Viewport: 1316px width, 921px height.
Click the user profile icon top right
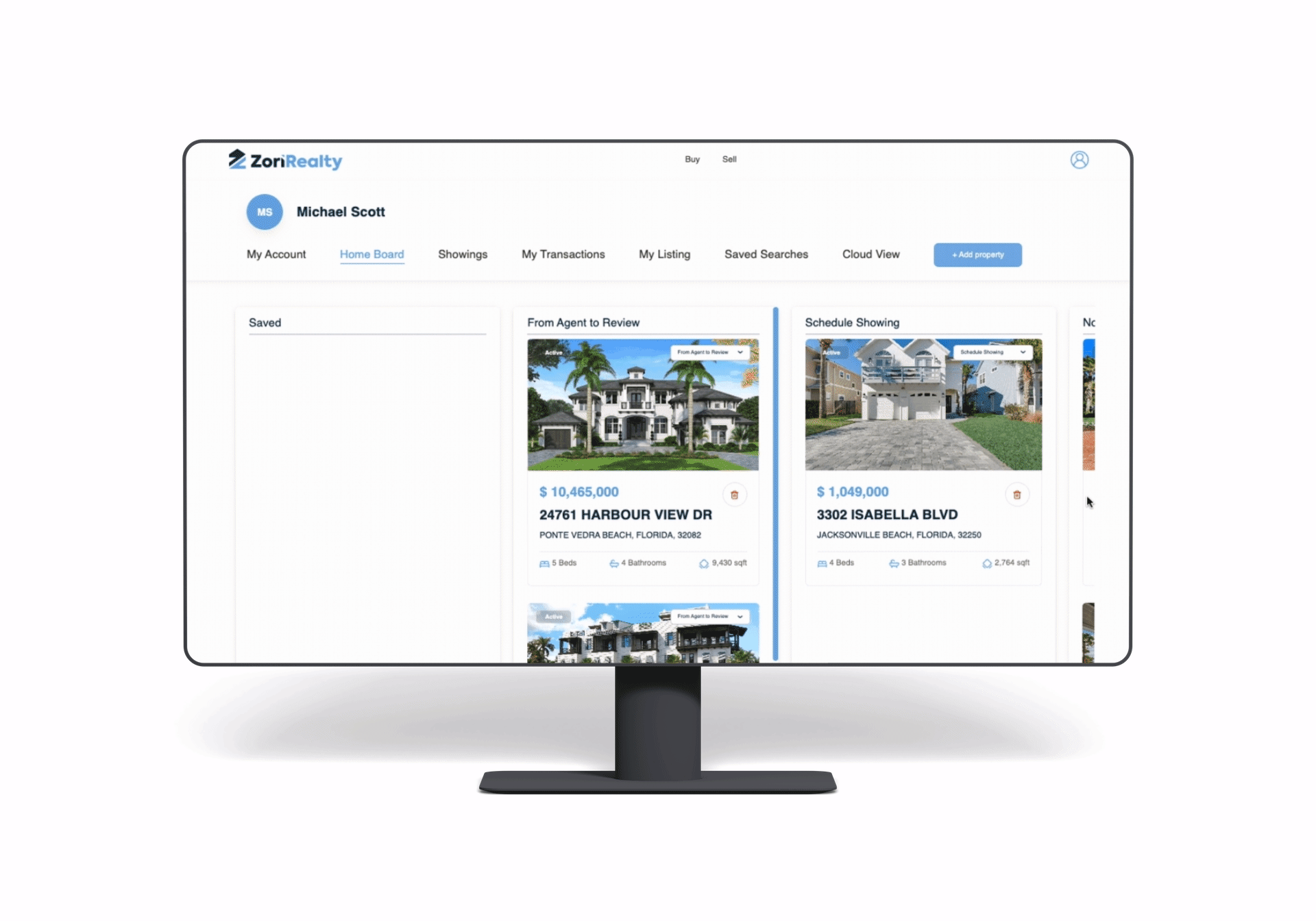point(1080,160)
